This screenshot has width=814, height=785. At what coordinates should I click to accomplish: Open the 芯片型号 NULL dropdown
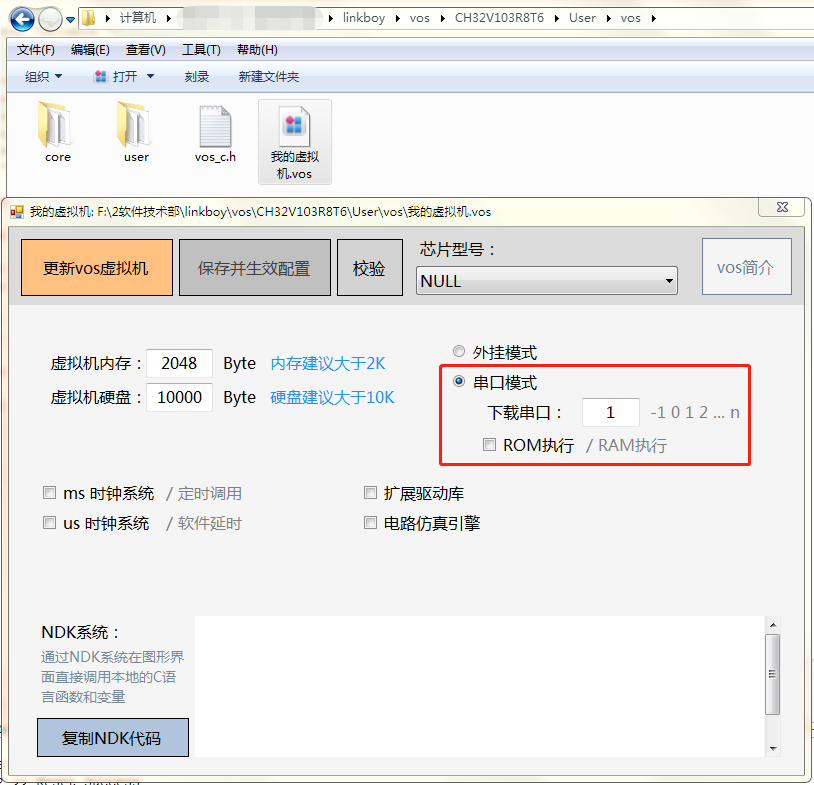(x=668, y=280)
